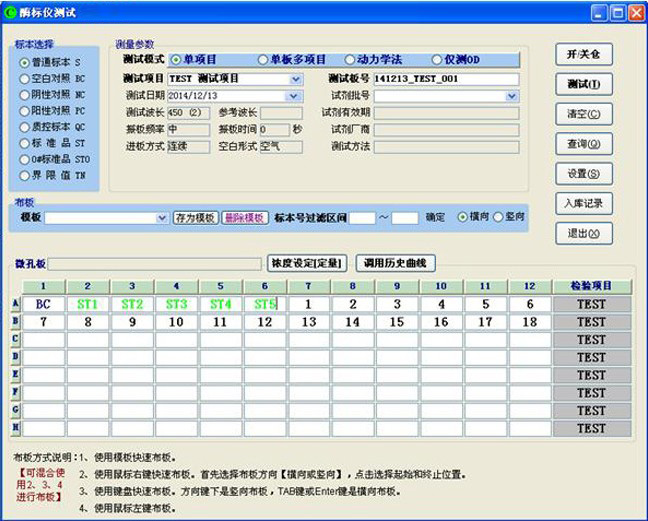Click the green app icon in title bar
The height and width of the screenshot is (521, 648).
point(12,12)
